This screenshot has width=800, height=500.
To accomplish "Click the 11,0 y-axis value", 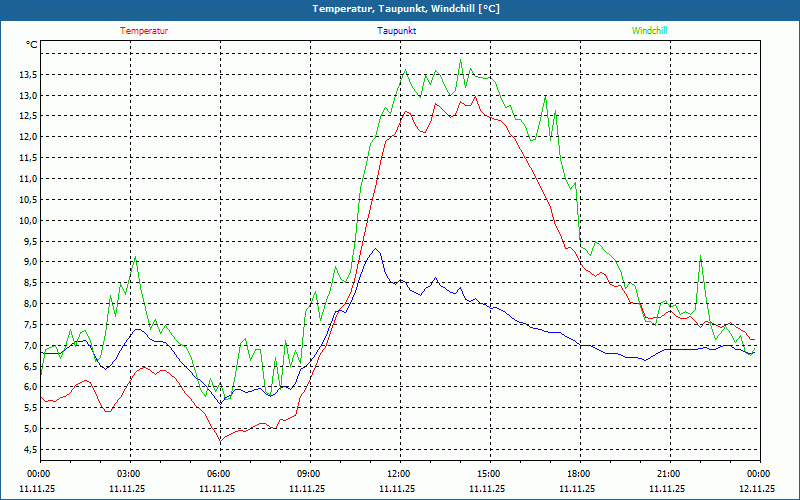I will pos(28,179).
